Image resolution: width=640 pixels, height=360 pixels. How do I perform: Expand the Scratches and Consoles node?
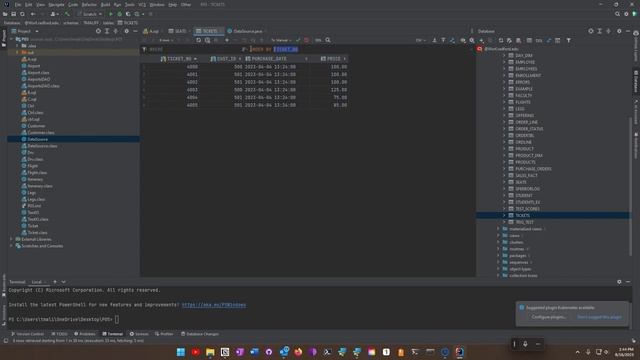click(11, 246)
